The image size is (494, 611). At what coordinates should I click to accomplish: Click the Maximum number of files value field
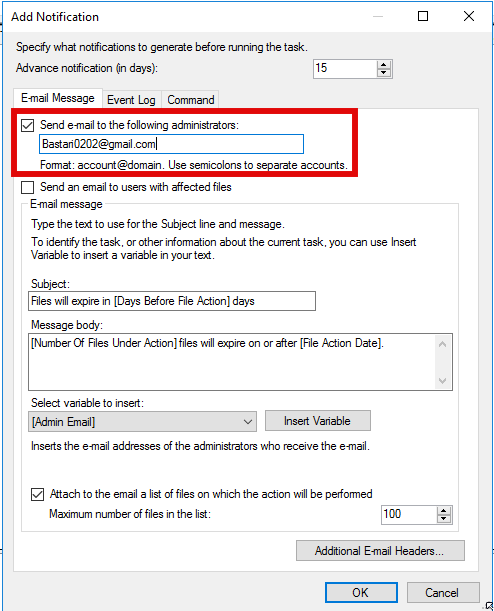[409, 514]
